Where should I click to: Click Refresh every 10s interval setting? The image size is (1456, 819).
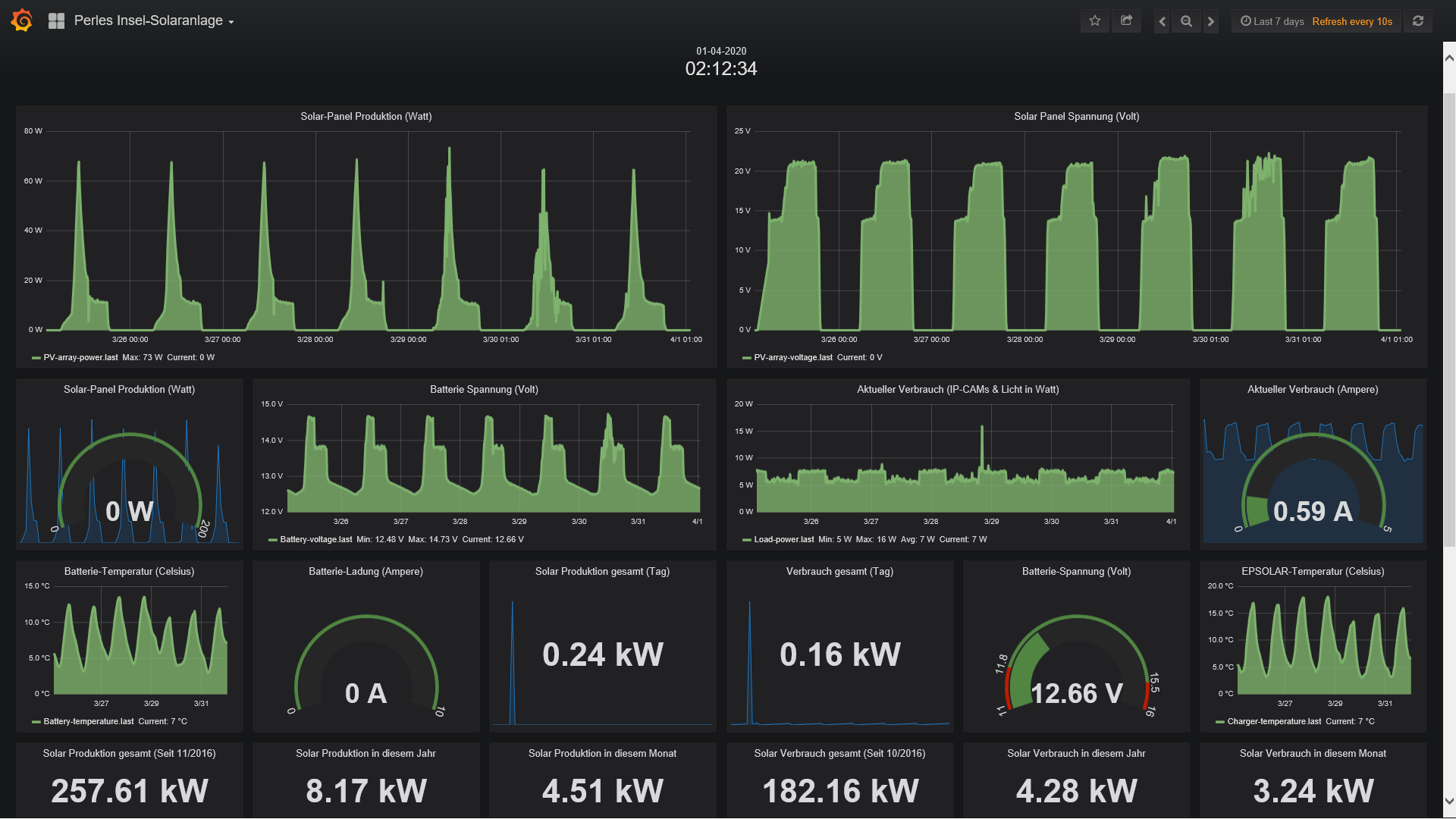pyautogui.click(x=1352, y=21)
